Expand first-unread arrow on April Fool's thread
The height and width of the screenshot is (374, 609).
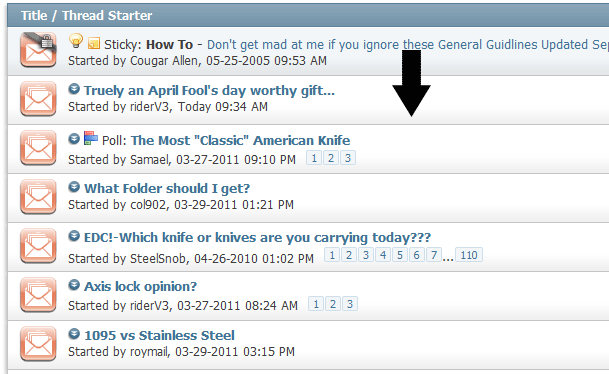pos(74,89)
